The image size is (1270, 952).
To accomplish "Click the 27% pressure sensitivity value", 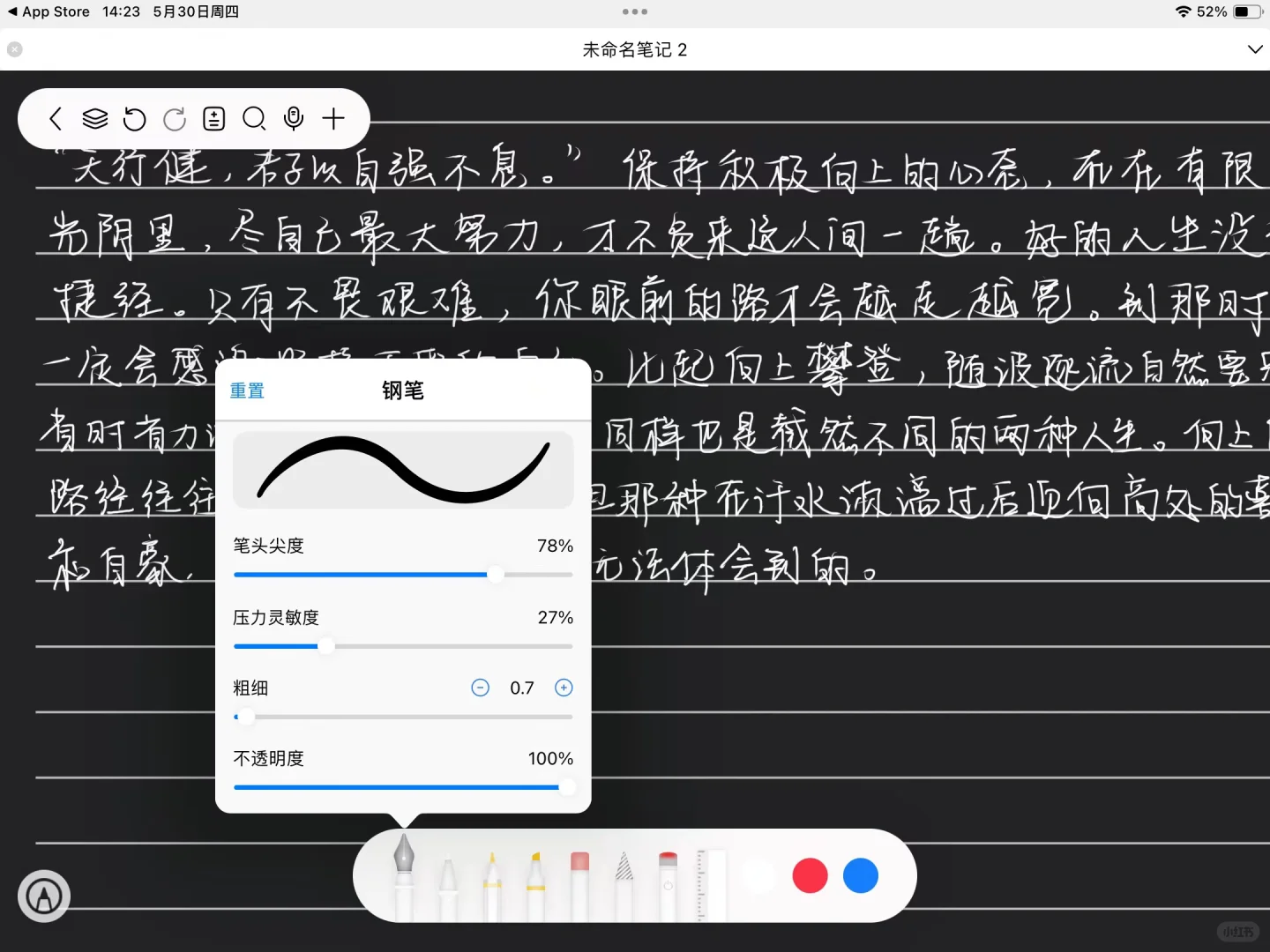I will pyautogui.click(x=556, y=617).
